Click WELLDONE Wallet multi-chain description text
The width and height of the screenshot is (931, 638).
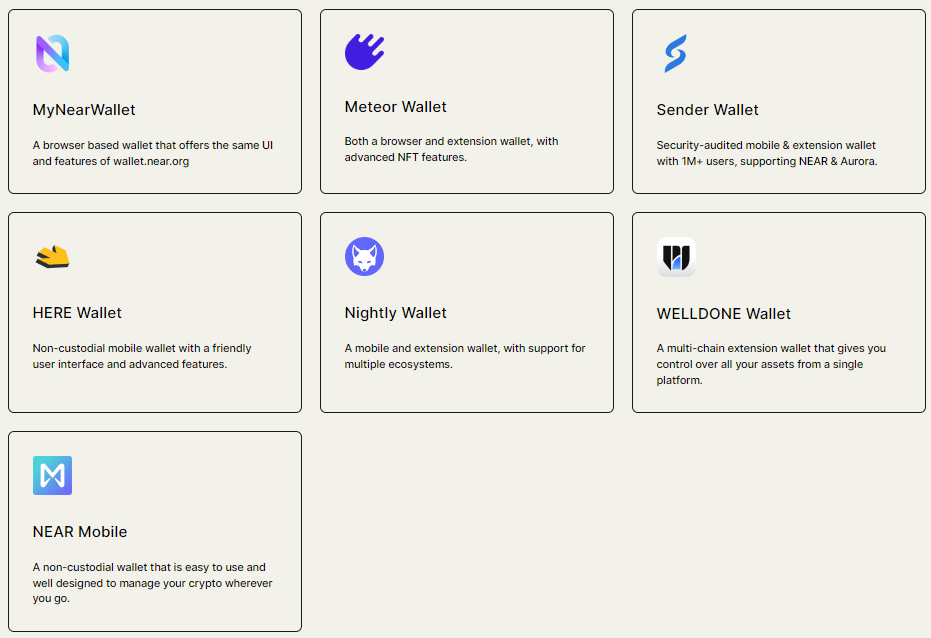771,364
